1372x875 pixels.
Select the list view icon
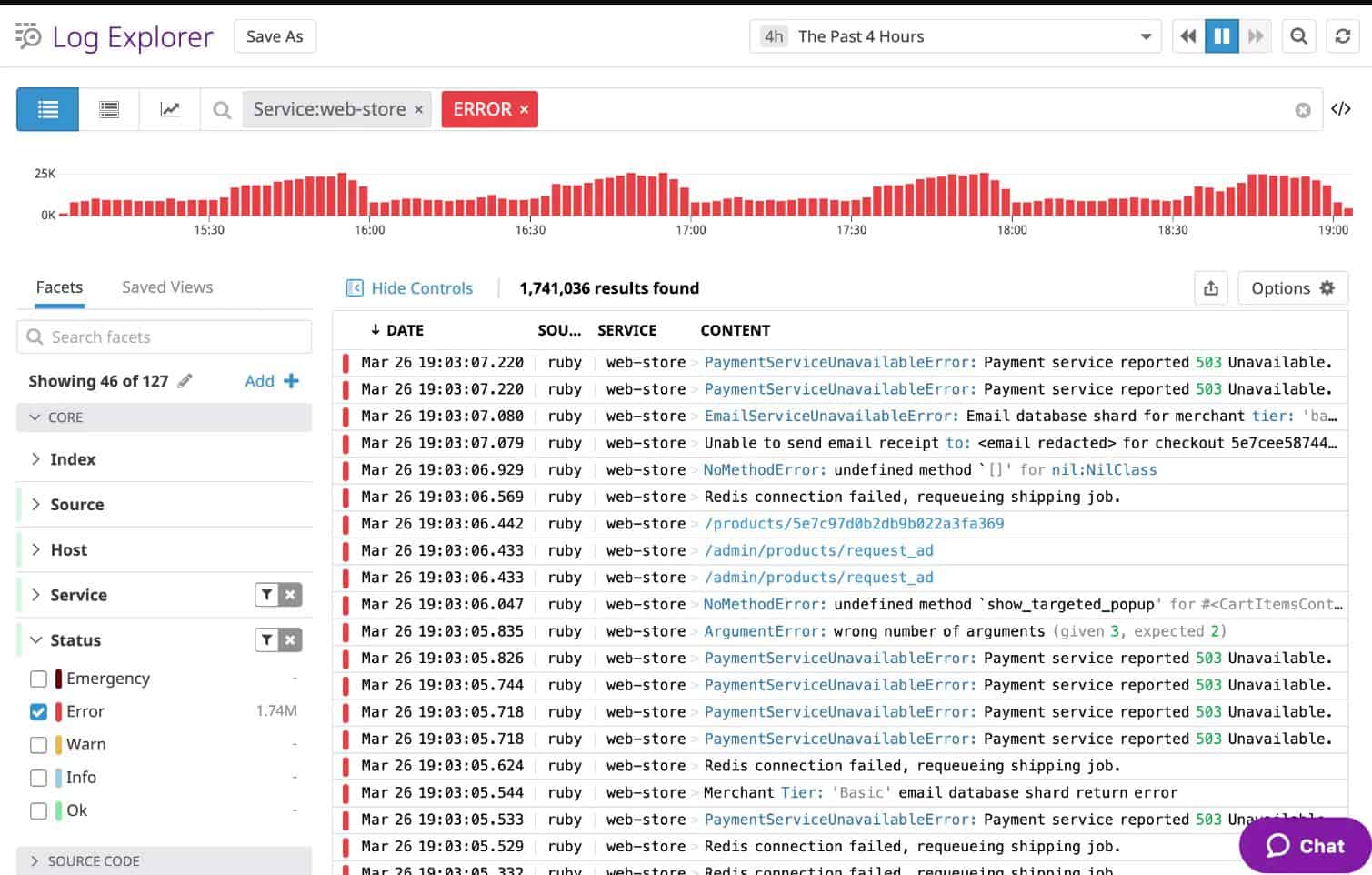point(47,109)
